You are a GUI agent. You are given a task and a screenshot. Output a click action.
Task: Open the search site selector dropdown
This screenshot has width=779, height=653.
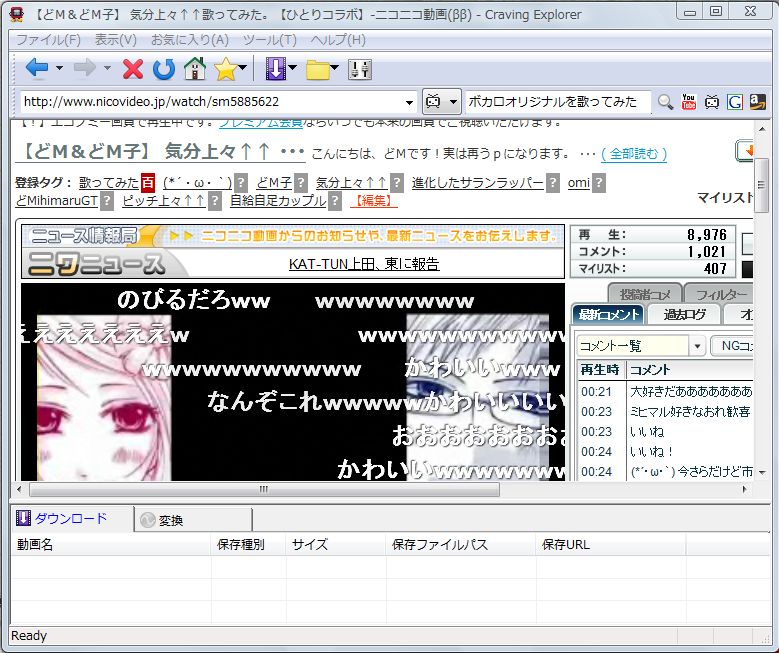click(x=453, y=102)
